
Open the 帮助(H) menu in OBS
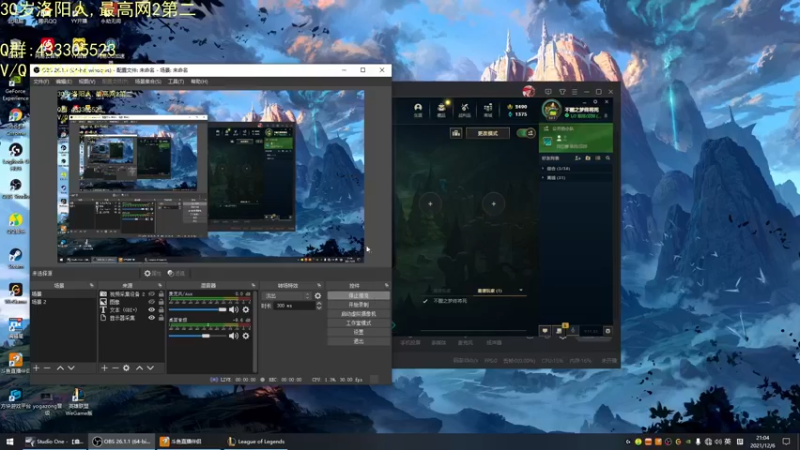tap(199, 82)
